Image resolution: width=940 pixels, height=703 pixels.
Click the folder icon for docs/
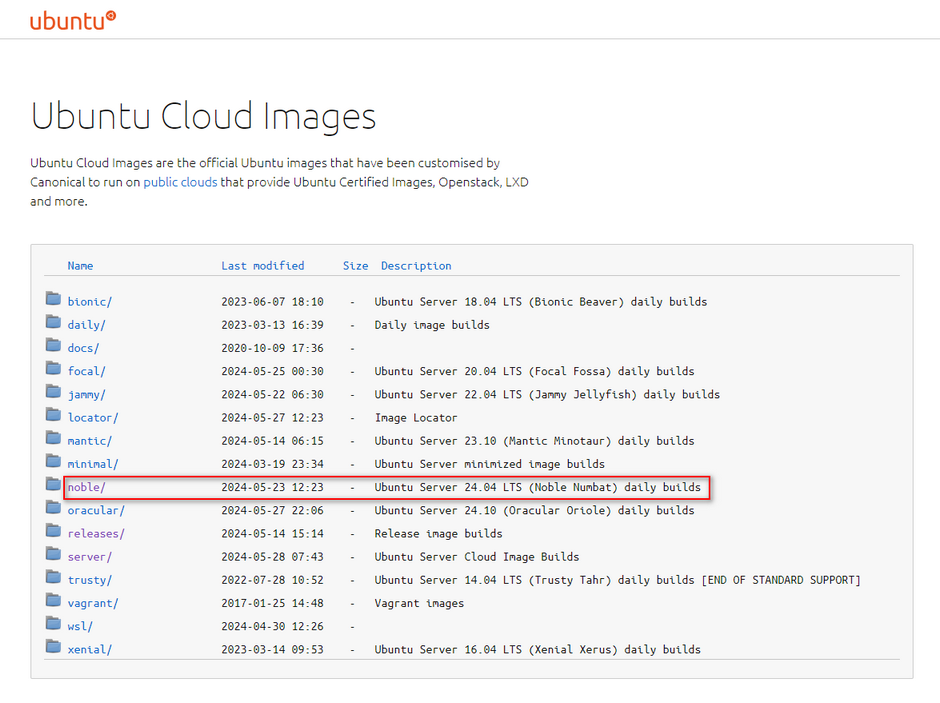tap(53, 346)
